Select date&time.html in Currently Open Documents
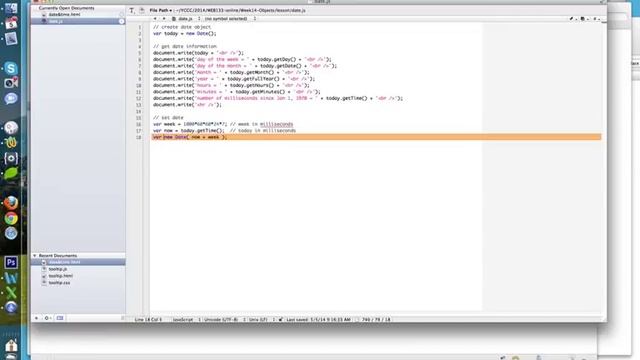This screenshot has width=640, height=360. [x=64, y=14]
